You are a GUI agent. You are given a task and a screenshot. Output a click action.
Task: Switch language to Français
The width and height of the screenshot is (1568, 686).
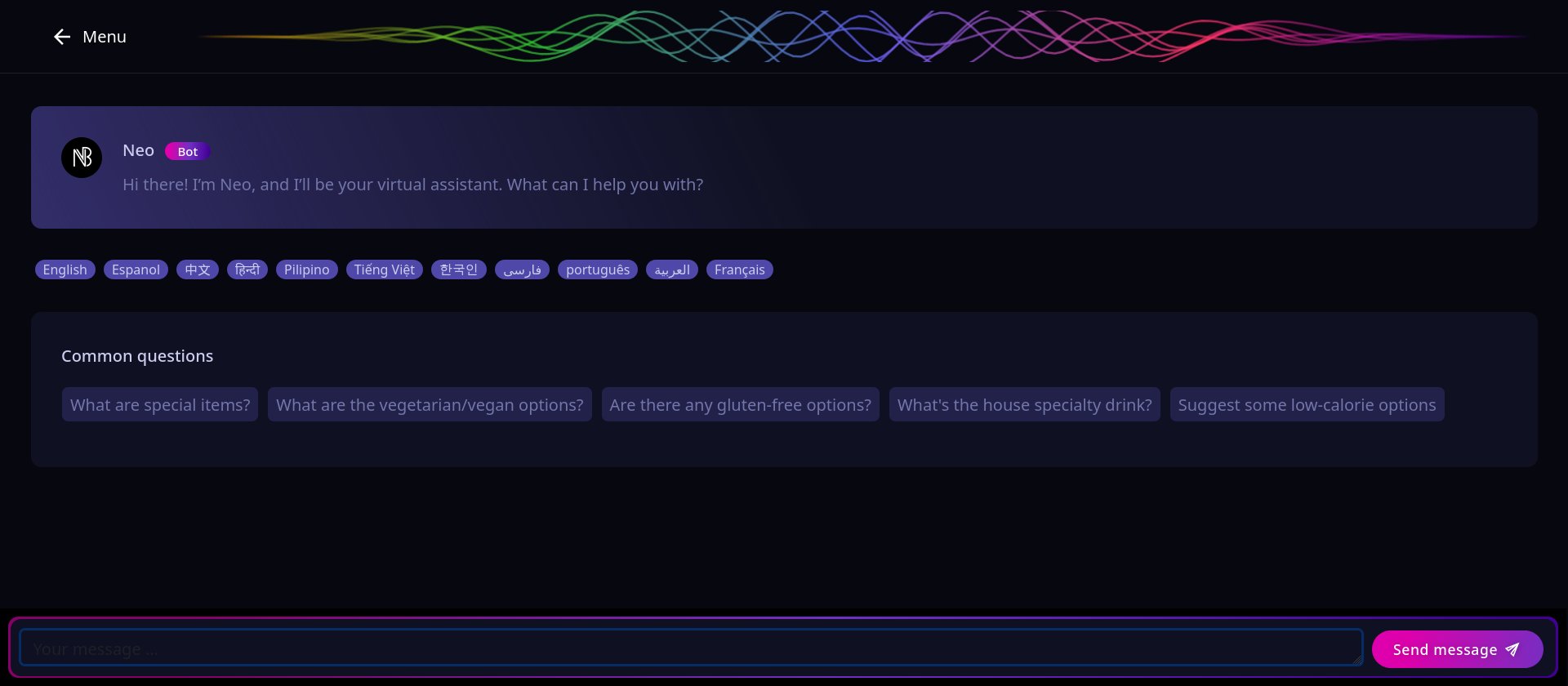click(x=739, y=269)
